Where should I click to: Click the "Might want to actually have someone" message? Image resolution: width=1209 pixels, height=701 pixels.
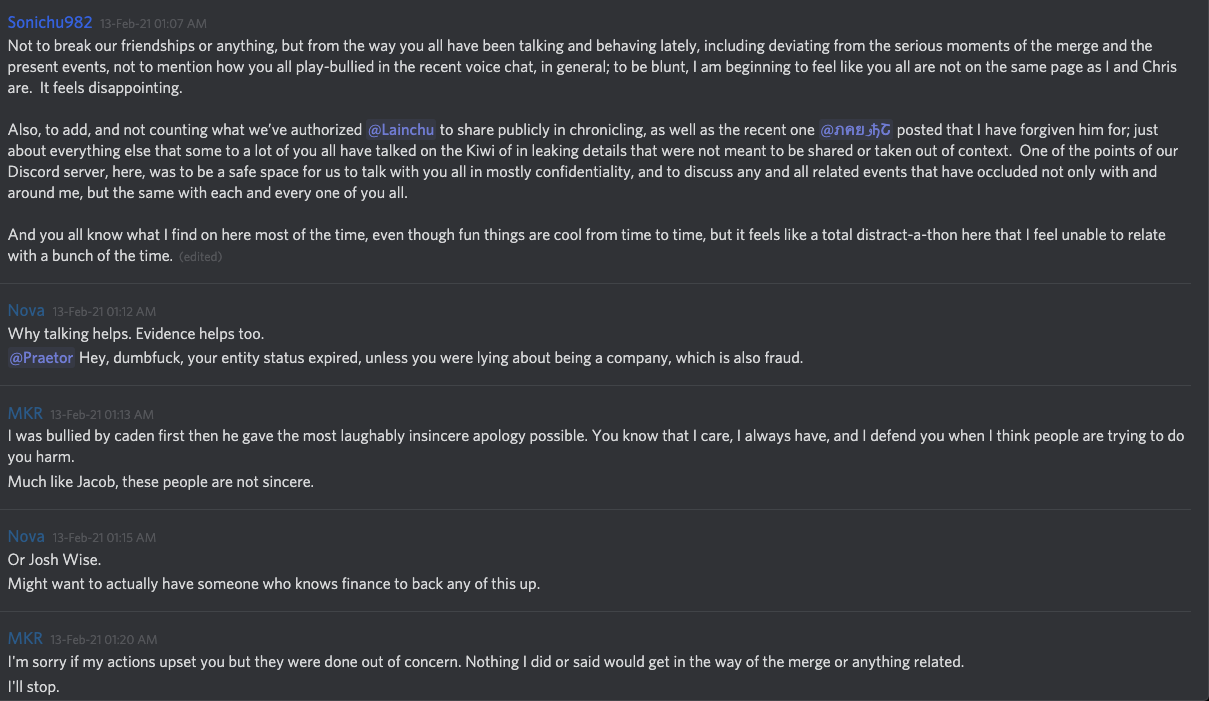click(x=273, y=584)
